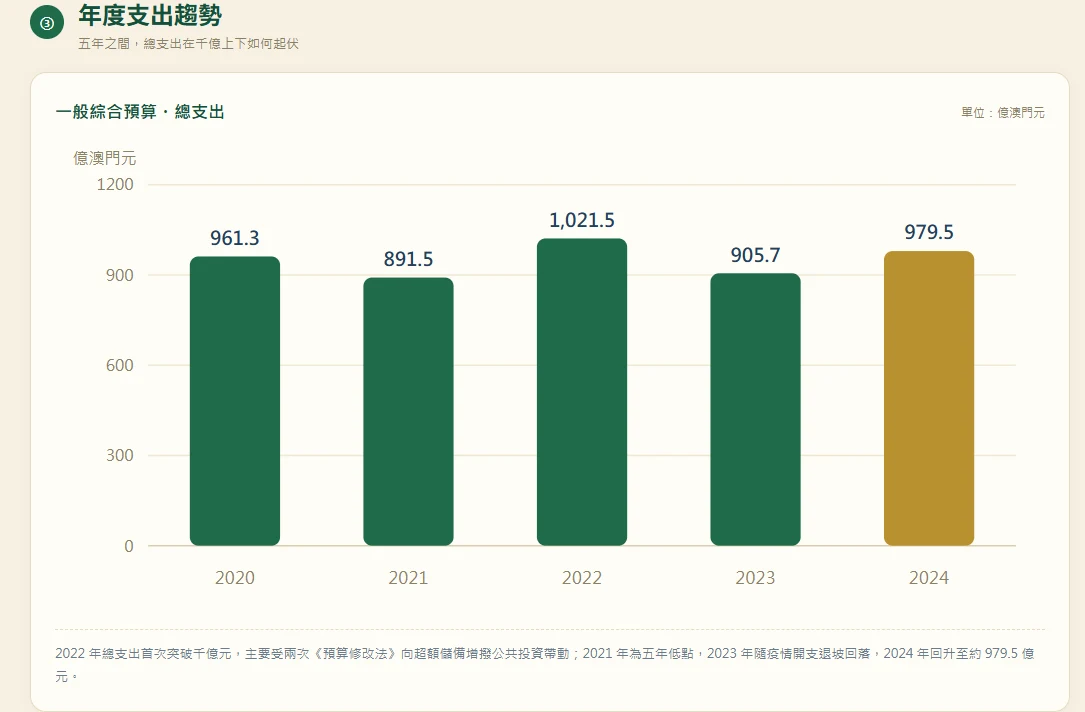The image size is (1085, 712).
Task: Click the 2022 x-axis label
Action: 582,578
